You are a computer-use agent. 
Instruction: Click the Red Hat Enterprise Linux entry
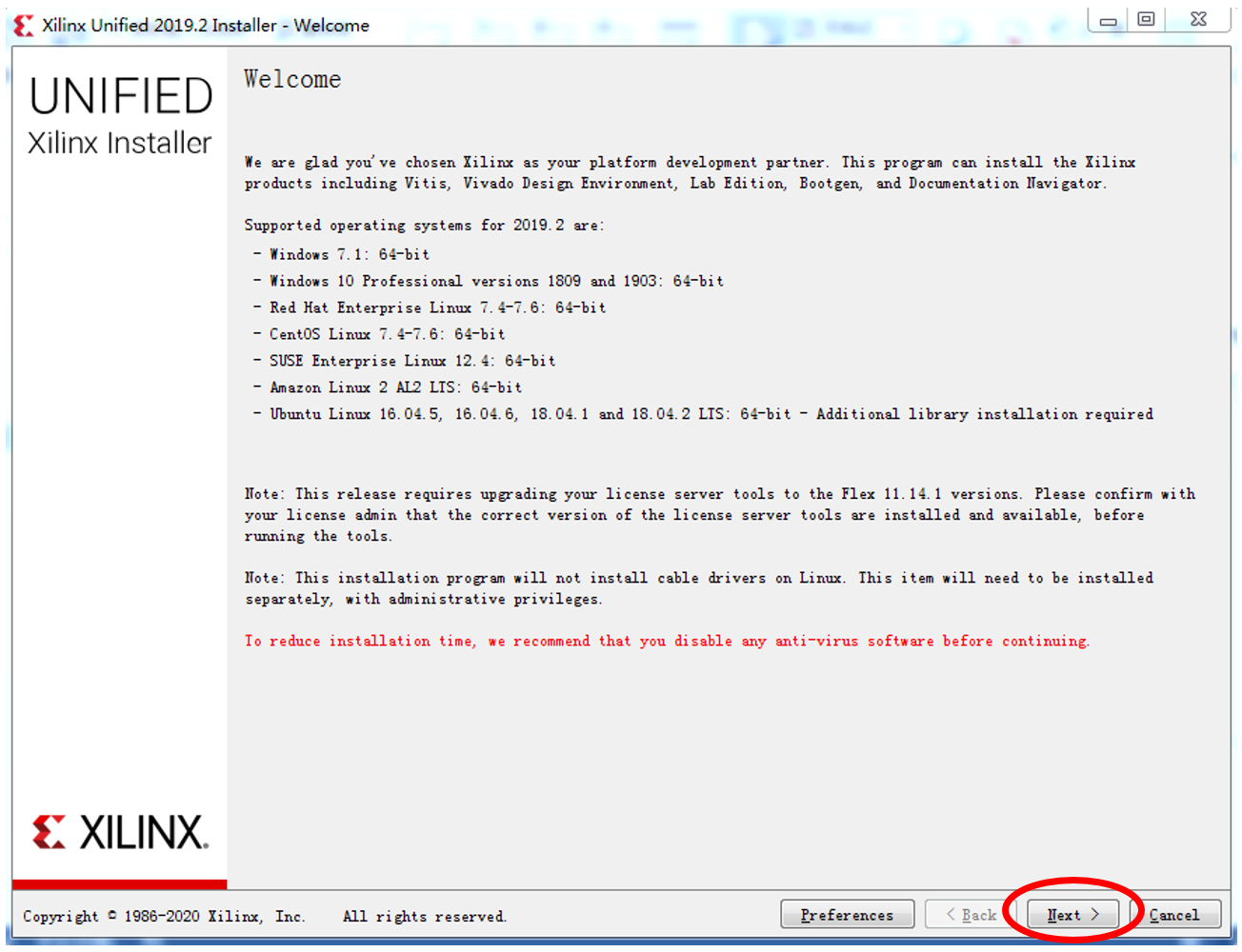coord(430,307)
